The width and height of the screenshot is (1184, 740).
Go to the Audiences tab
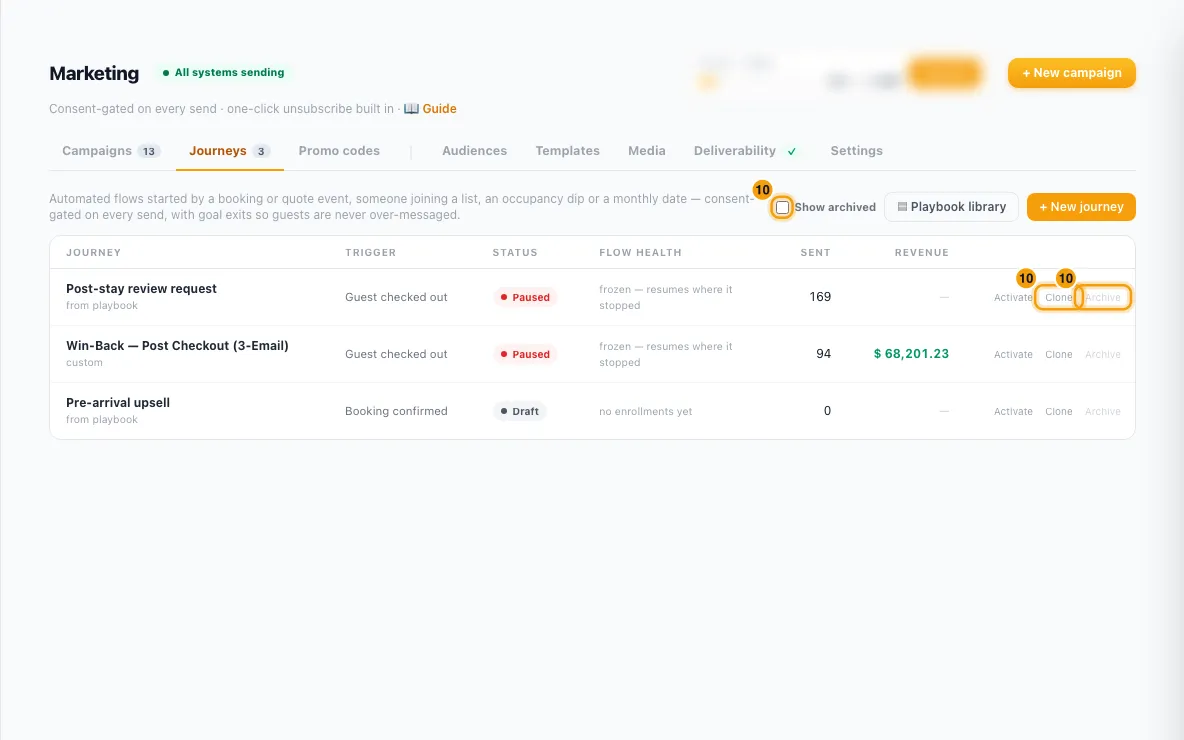[474, 151]
